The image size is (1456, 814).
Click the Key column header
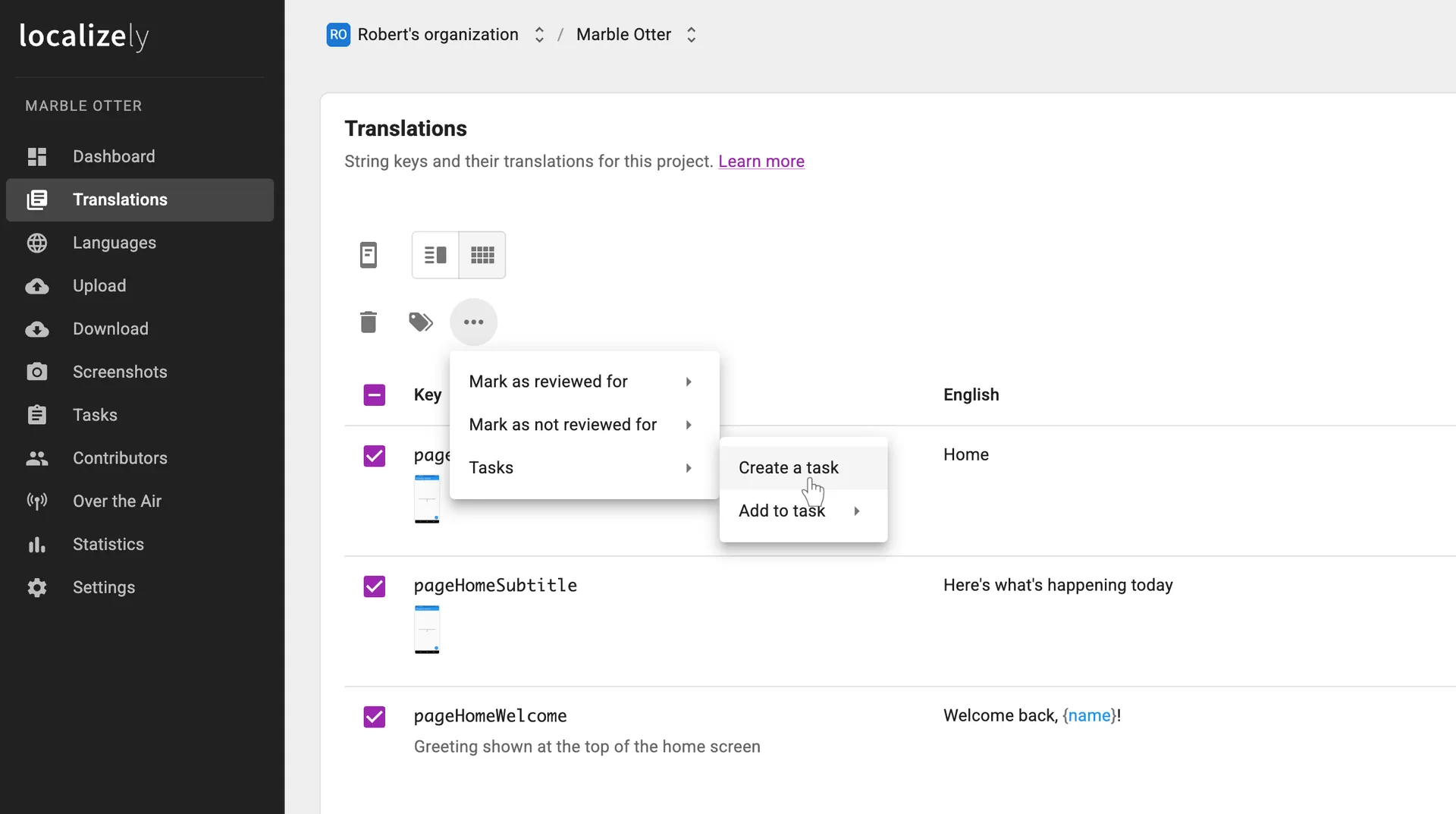tap(428, 394)
